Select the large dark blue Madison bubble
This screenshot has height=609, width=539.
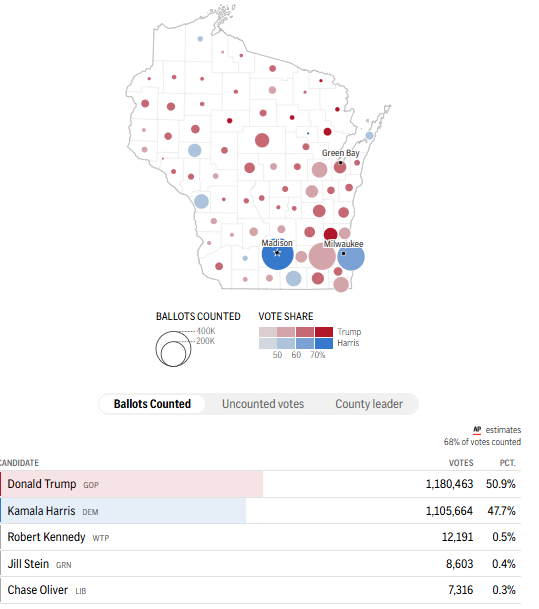[277, 254]
